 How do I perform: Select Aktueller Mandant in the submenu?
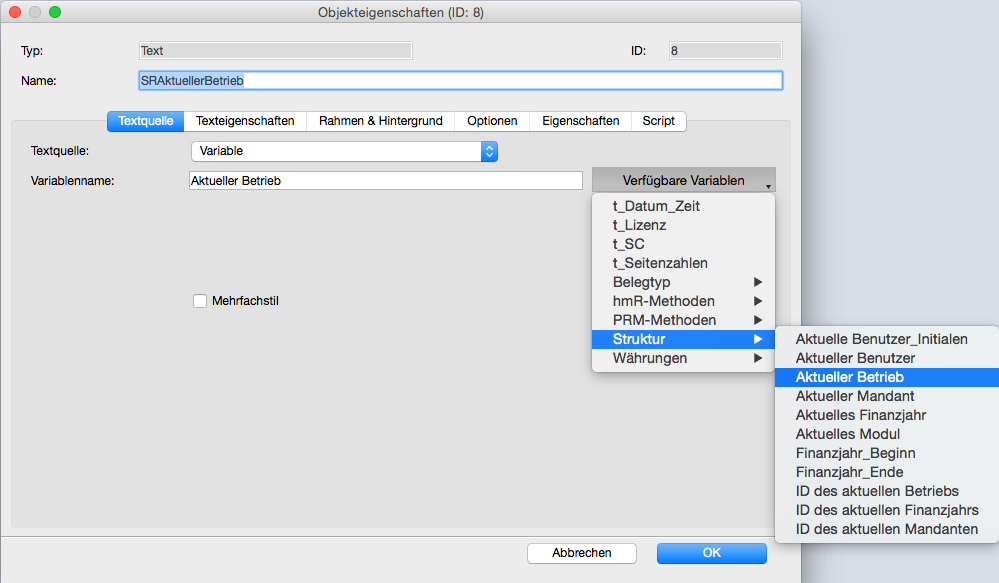tap(855, 396)
